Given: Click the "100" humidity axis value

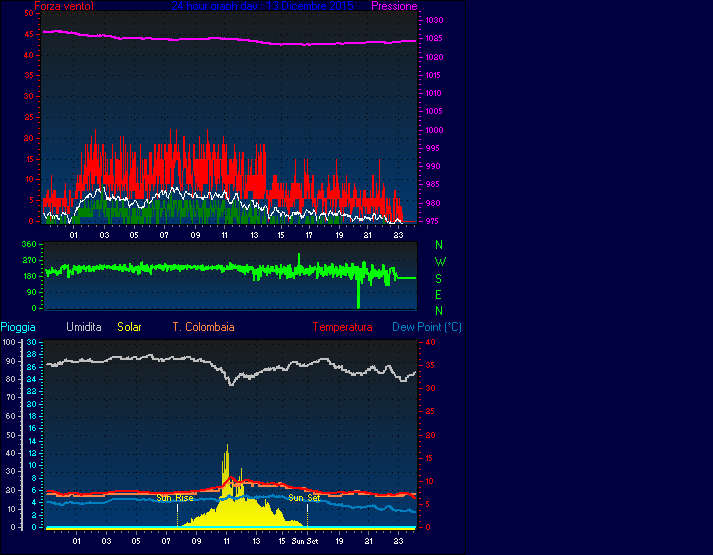Looking at the screenshot, I should 9,342.
